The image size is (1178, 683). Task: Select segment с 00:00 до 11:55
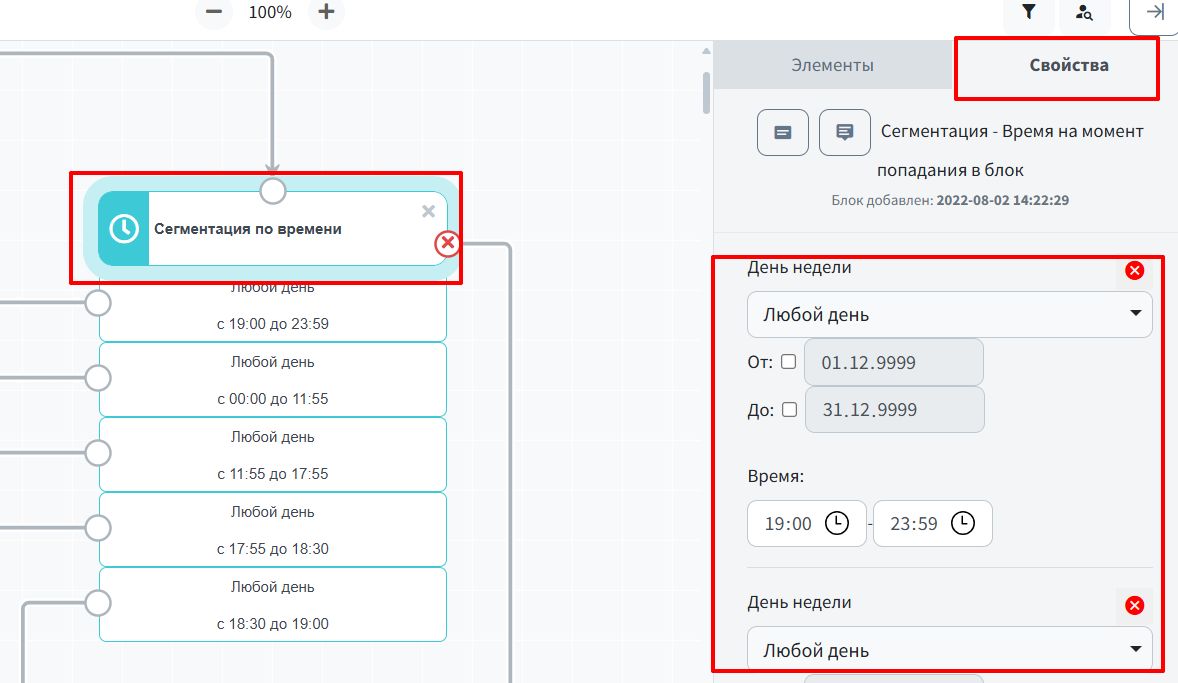coord(273,379)
